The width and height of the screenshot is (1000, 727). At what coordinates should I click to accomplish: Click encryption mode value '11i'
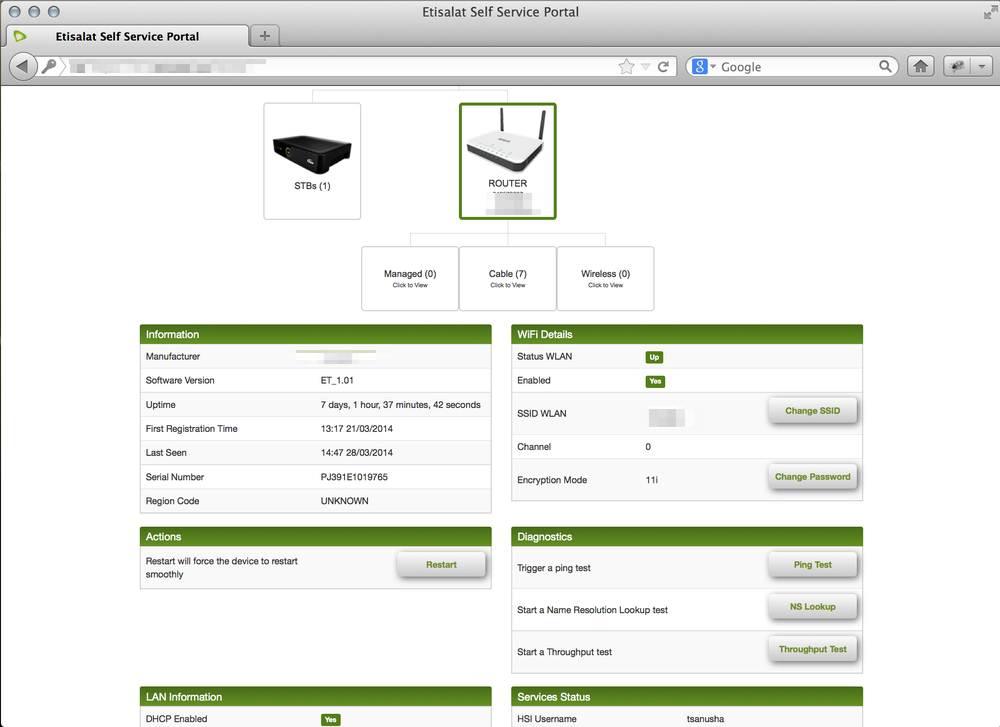[x=651, y=480]
